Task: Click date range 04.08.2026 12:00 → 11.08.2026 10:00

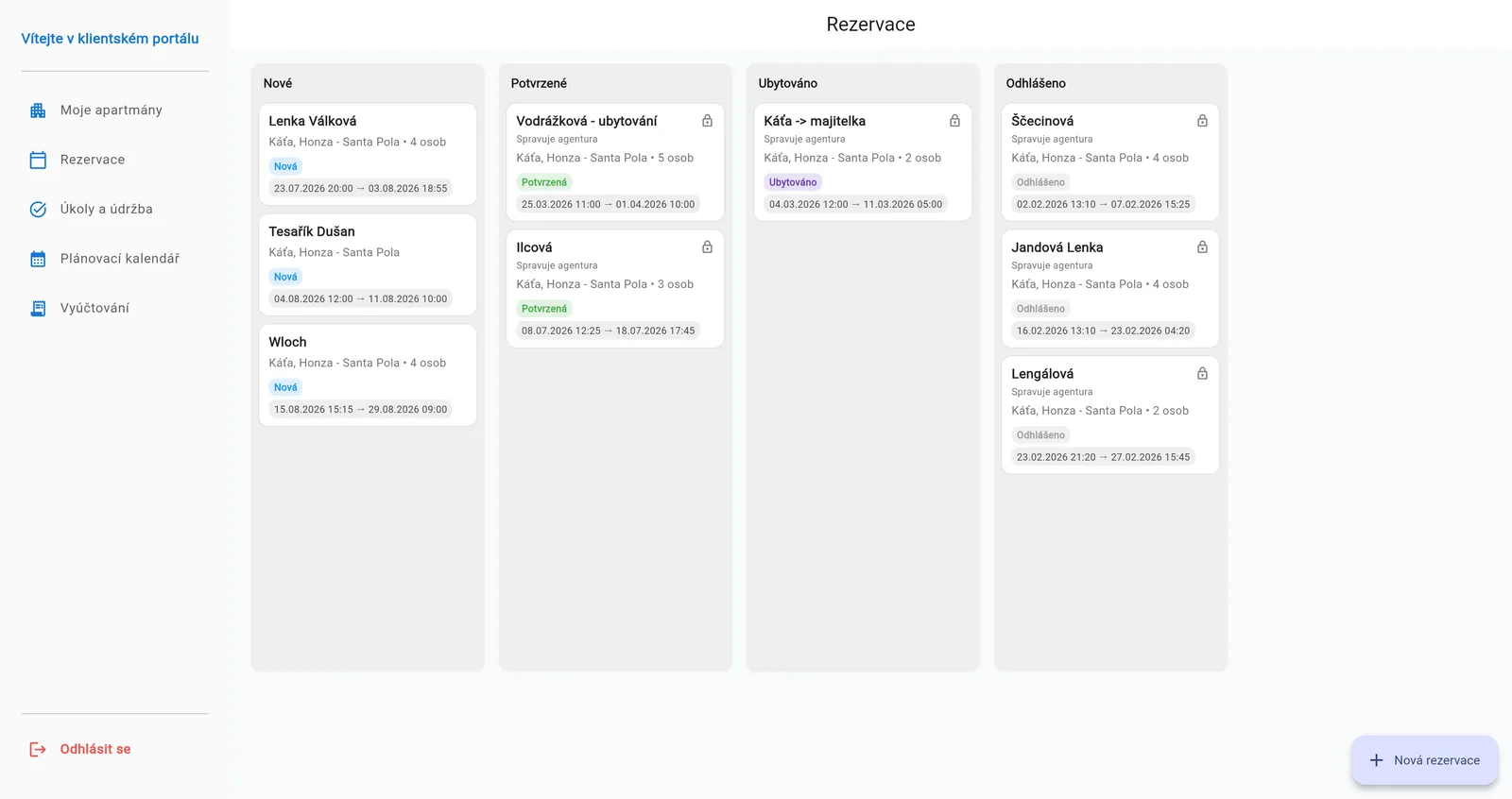Action: click(x=361, y=299)
